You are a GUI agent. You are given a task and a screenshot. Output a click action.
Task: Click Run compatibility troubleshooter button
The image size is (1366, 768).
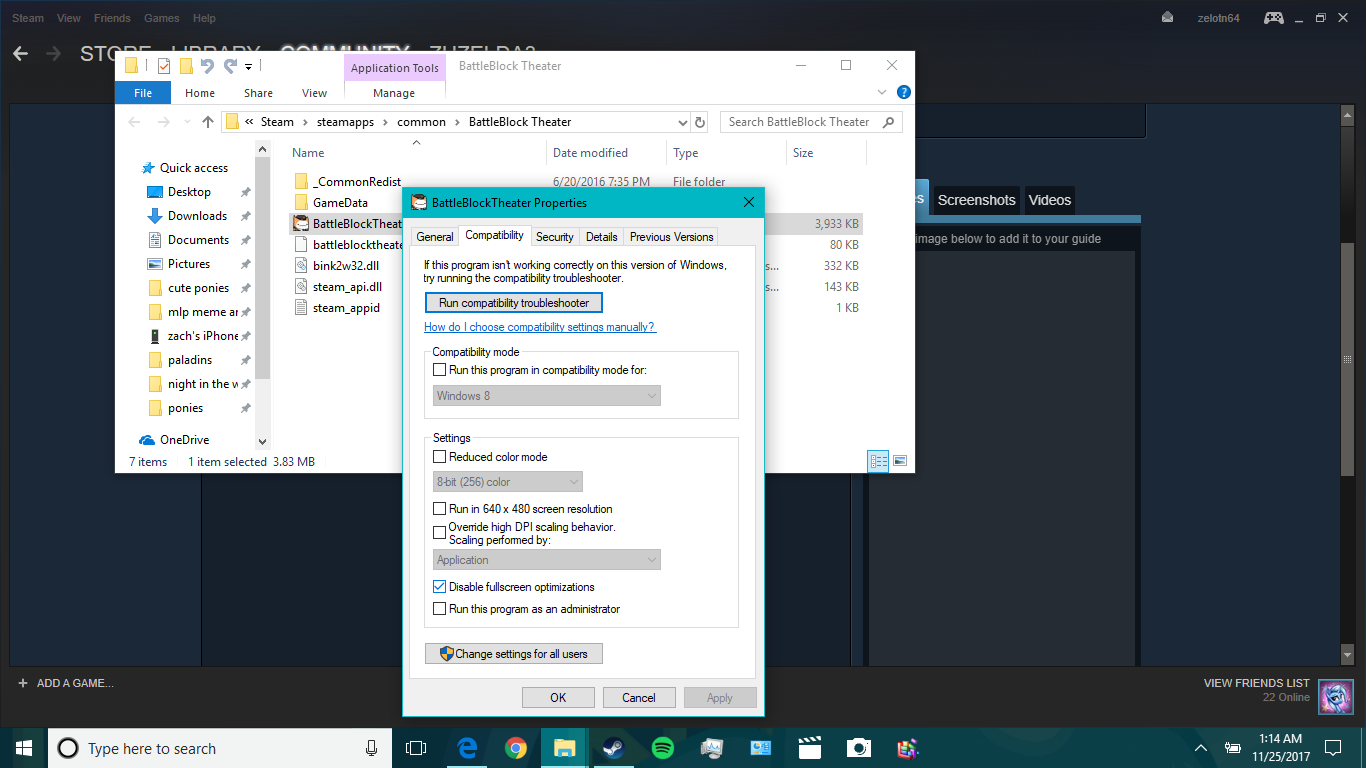tap(514, 303)
